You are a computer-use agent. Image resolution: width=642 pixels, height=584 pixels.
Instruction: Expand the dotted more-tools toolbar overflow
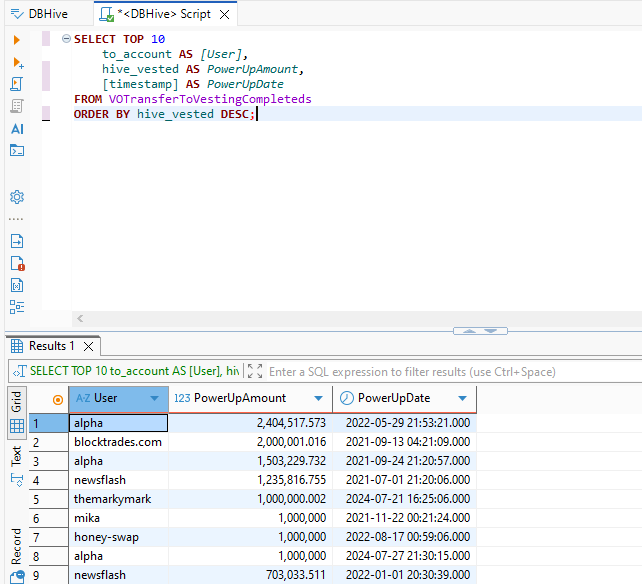click(x=16, y=219)
